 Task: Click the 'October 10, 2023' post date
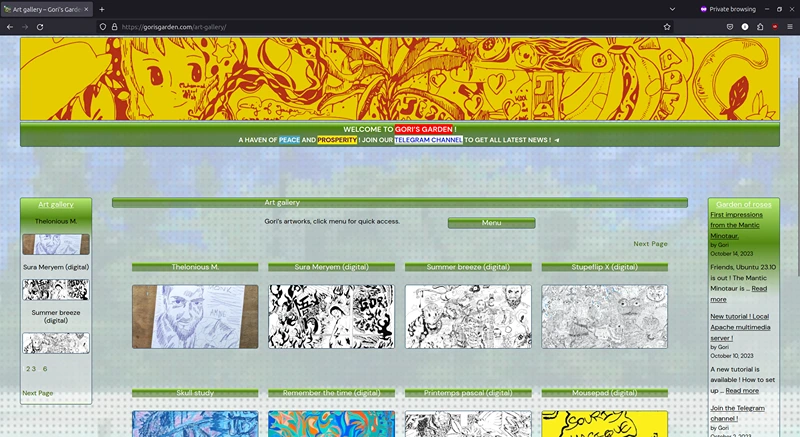(732, 356)
